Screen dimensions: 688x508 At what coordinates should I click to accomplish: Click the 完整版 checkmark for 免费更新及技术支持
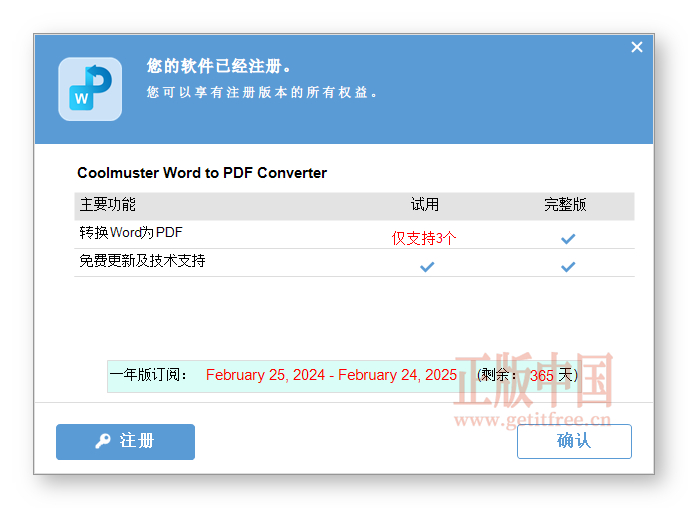568,267
